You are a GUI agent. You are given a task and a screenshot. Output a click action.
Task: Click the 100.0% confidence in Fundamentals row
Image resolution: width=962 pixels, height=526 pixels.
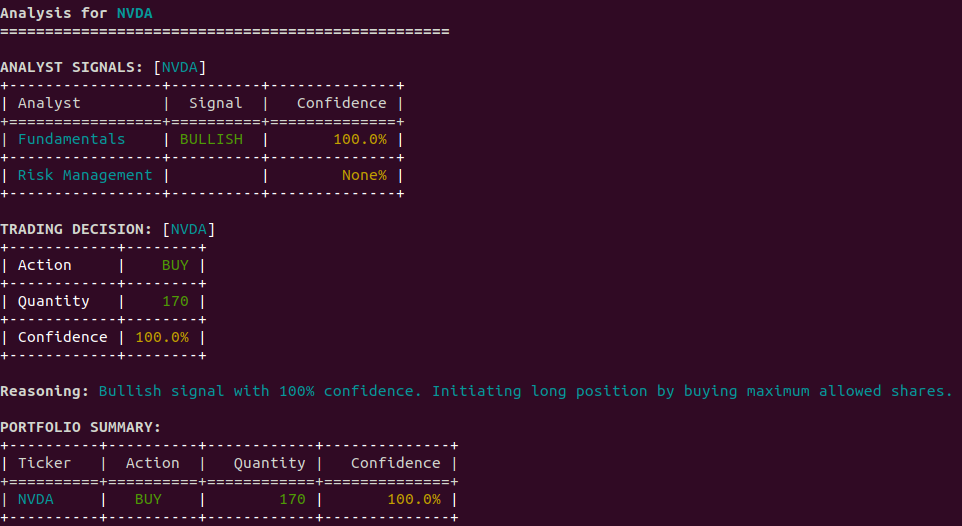click(x=360, y=139)
